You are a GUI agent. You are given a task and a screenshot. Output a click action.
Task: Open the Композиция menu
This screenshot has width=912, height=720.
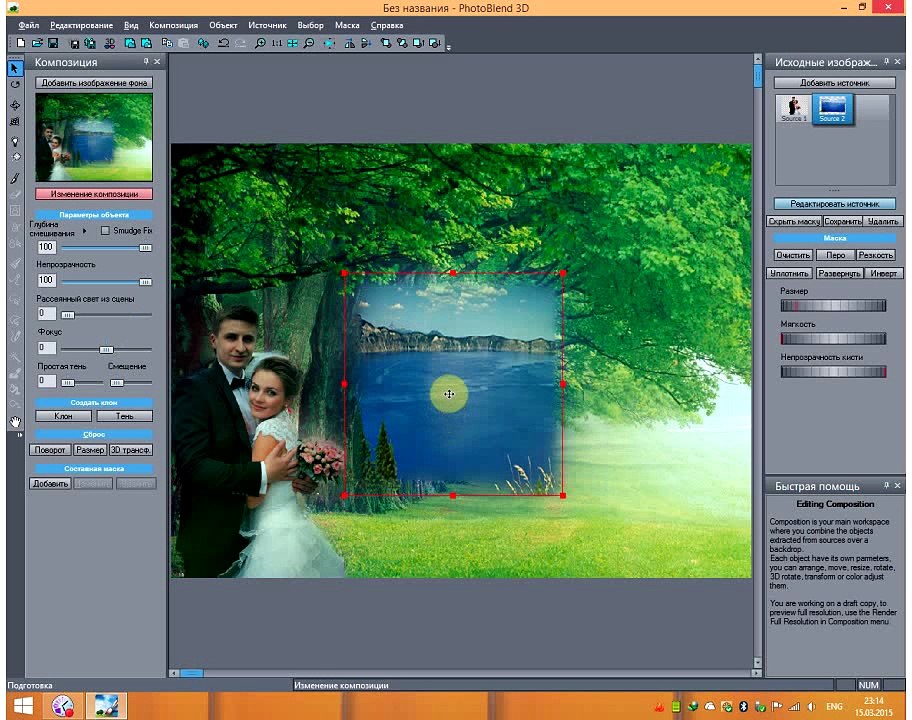pyautogui.click(x=173, y=25)
